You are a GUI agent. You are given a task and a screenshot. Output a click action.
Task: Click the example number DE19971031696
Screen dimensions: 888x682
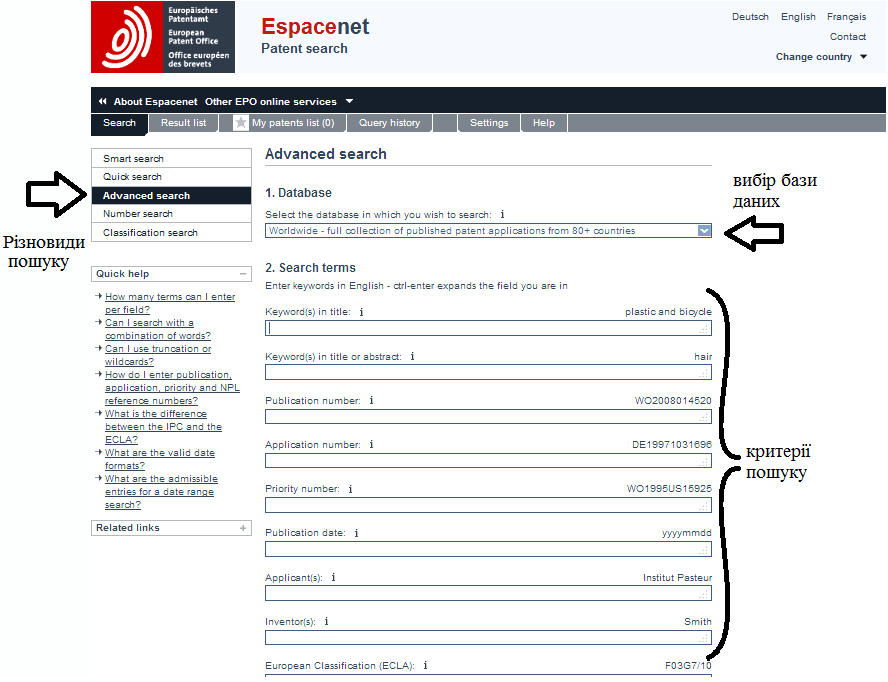[672, 445]
